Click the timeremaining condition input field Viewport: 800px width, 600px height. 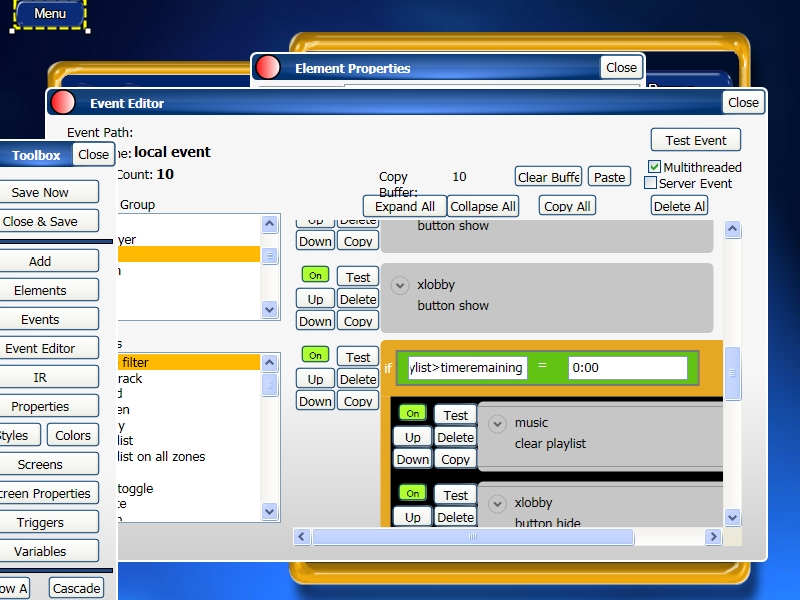pos(467,367)
